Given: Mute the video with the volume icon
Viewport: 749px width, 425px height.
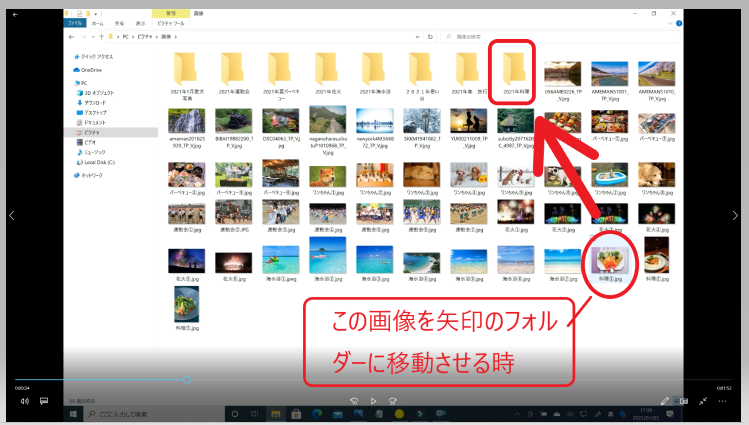Looking at the screenshot, I should point(24,401).
